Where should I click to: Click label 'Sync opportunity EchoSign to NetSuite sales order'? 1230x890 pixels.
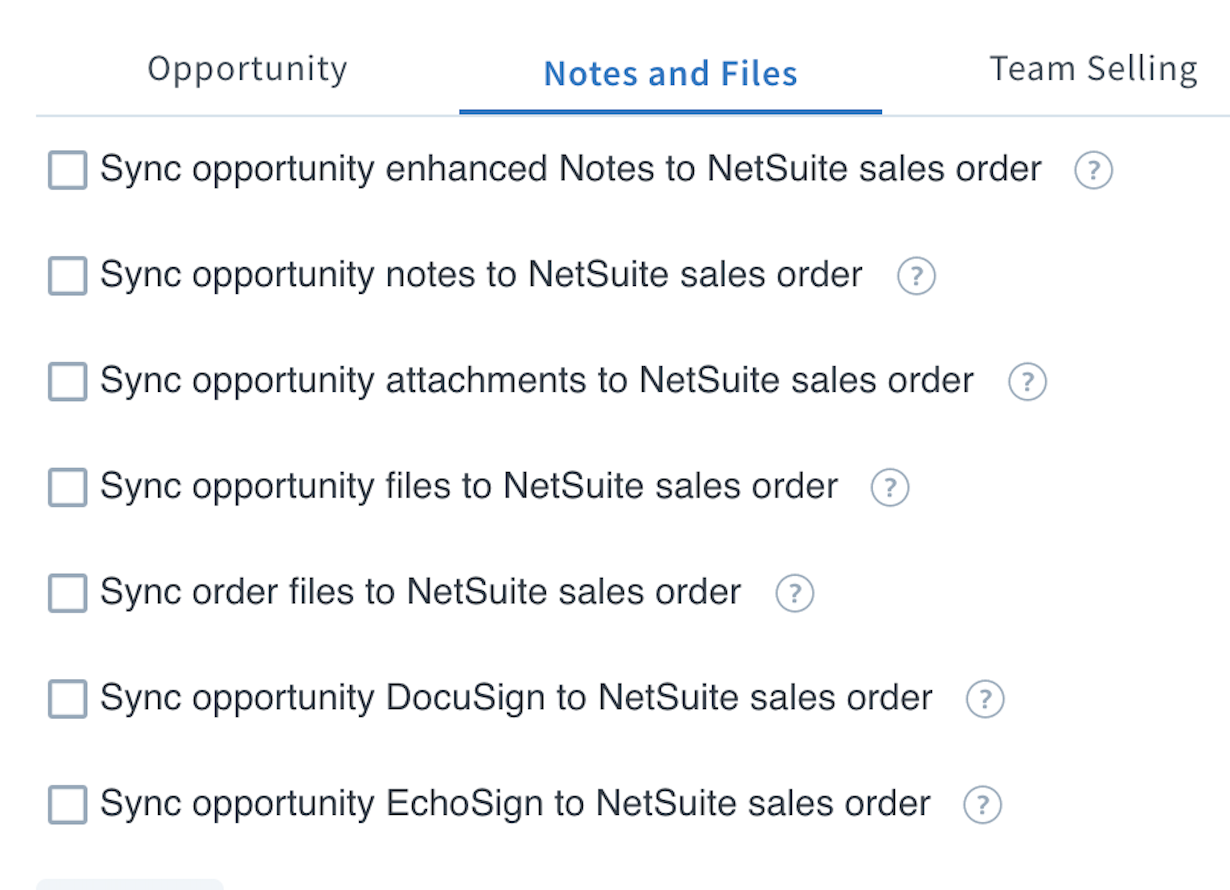tap(516, 804)
